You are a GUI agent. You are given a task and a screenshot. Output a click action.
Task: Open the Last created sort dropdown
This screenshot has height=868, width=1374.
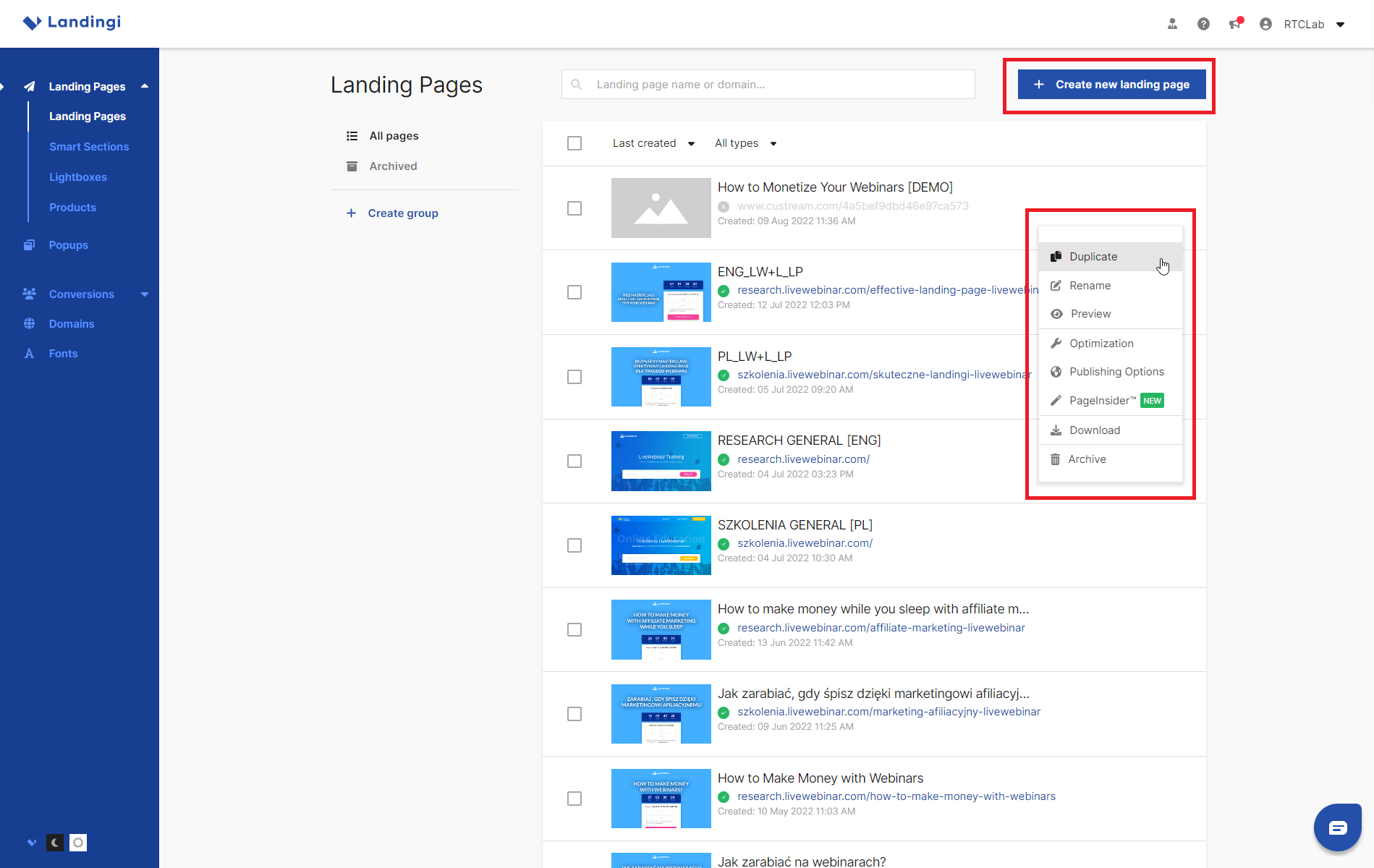[653, 143]
